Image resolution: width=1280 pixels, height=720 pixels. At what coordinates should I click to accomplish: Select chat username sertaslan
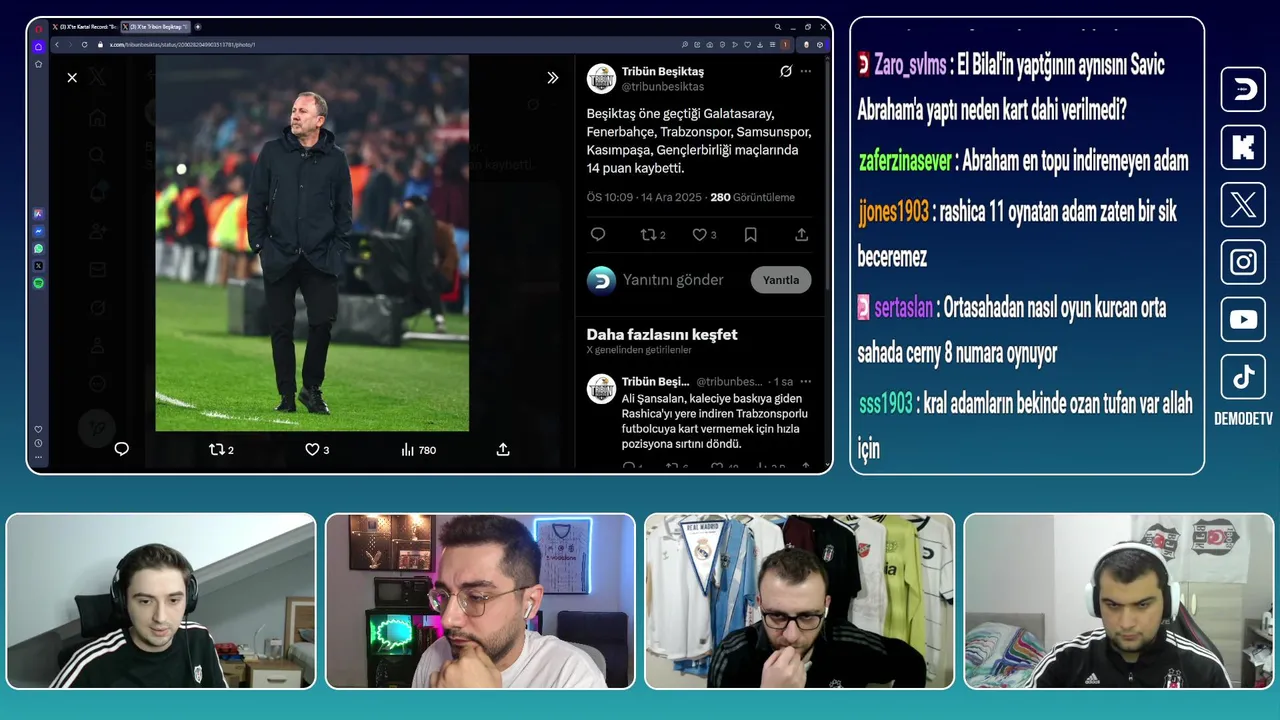point(904,308)
